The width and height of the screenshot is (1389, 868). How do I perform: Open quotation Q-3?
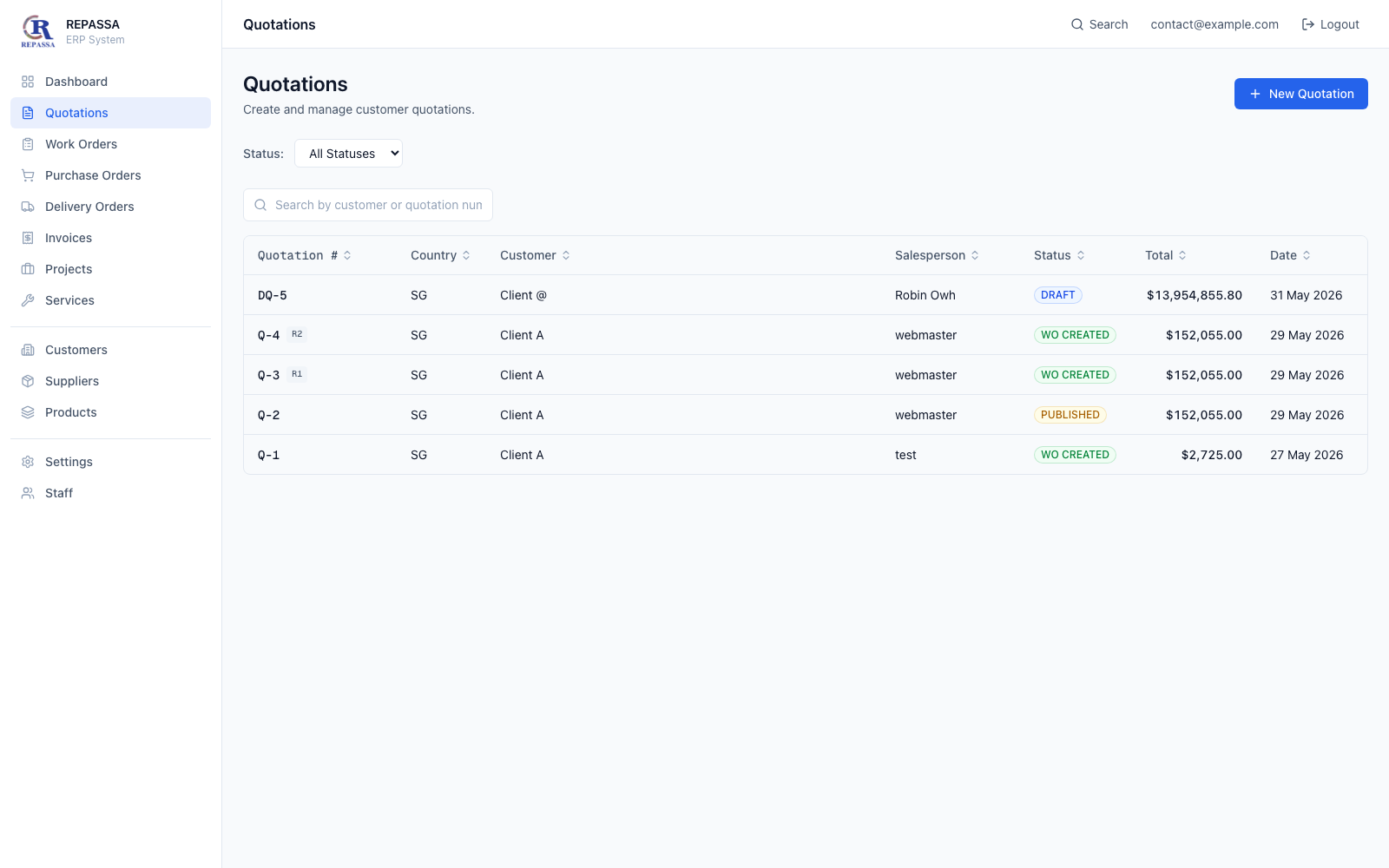point(268,375)
